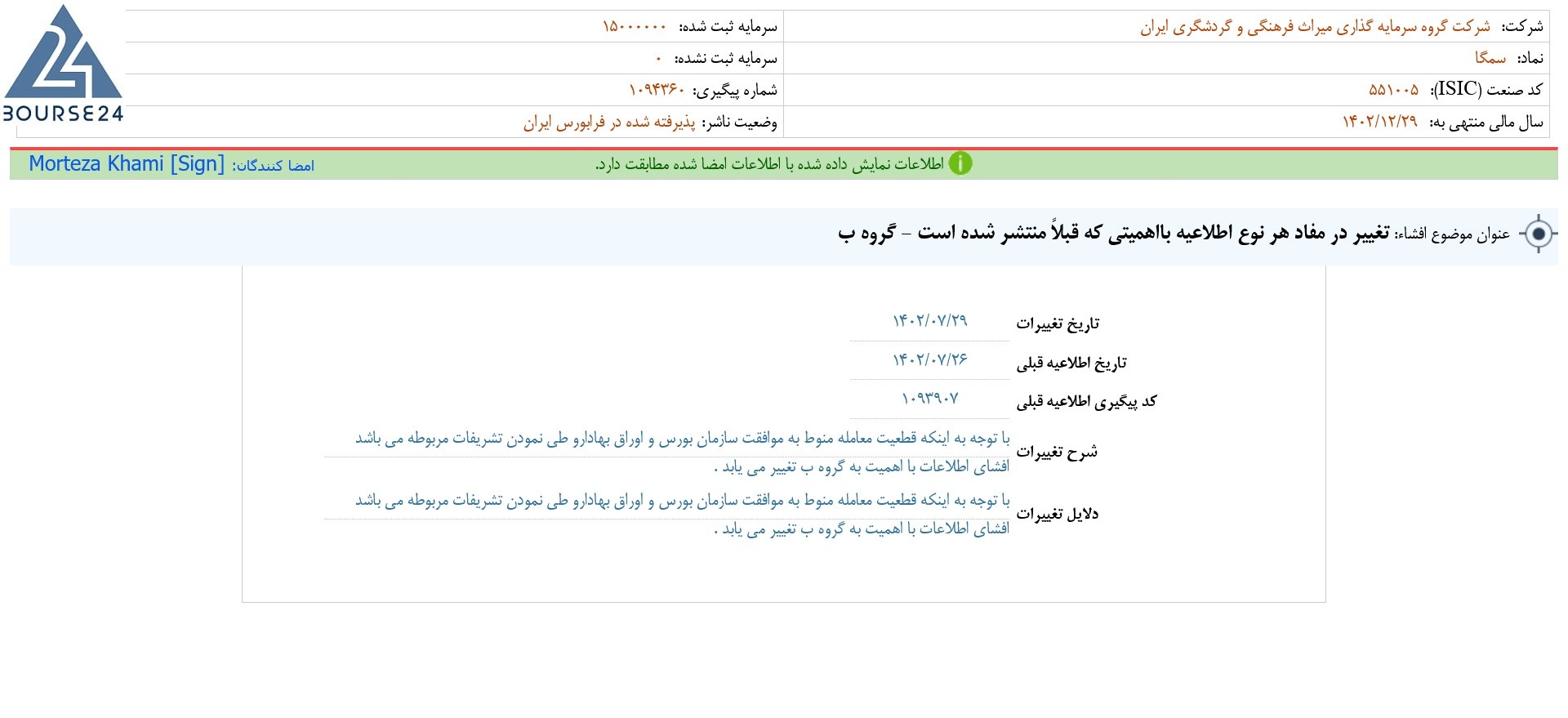
Task: Click the "تاریخ اطلاعیه قبلی" field label
Action: 1071,363
